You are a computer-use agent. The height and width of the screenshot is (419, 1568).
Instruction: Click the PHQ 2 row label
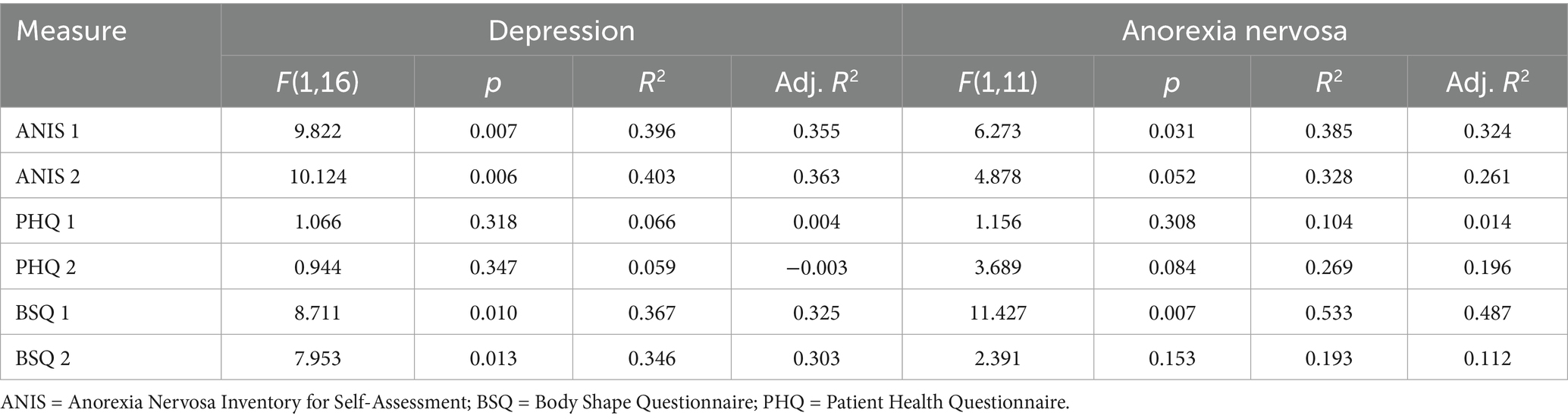[47, 267]
